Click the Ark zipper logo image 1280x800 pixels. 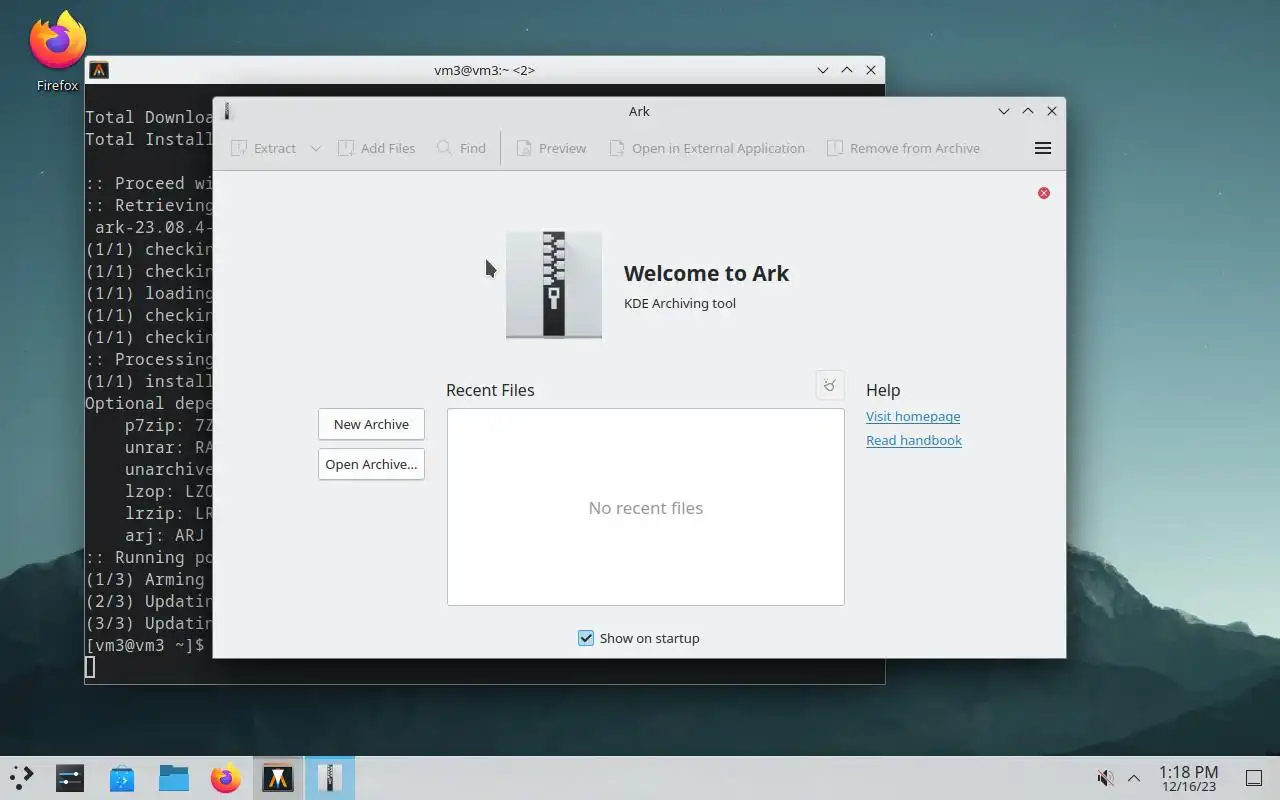554,285
